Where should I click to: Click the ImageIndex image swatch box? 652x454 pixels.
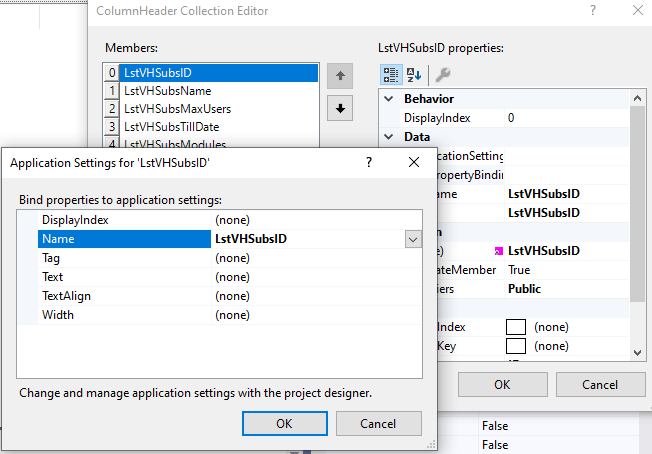pos(515,327)
